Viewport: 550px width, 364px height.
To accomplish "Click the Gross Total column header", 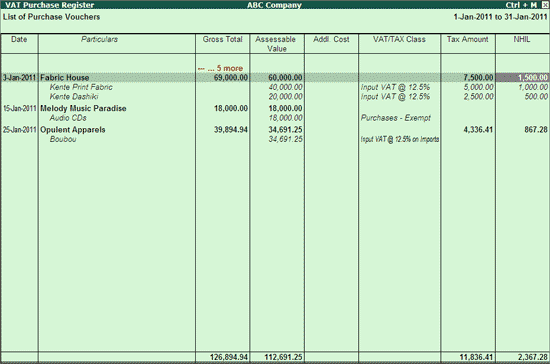I will [222, 39].
